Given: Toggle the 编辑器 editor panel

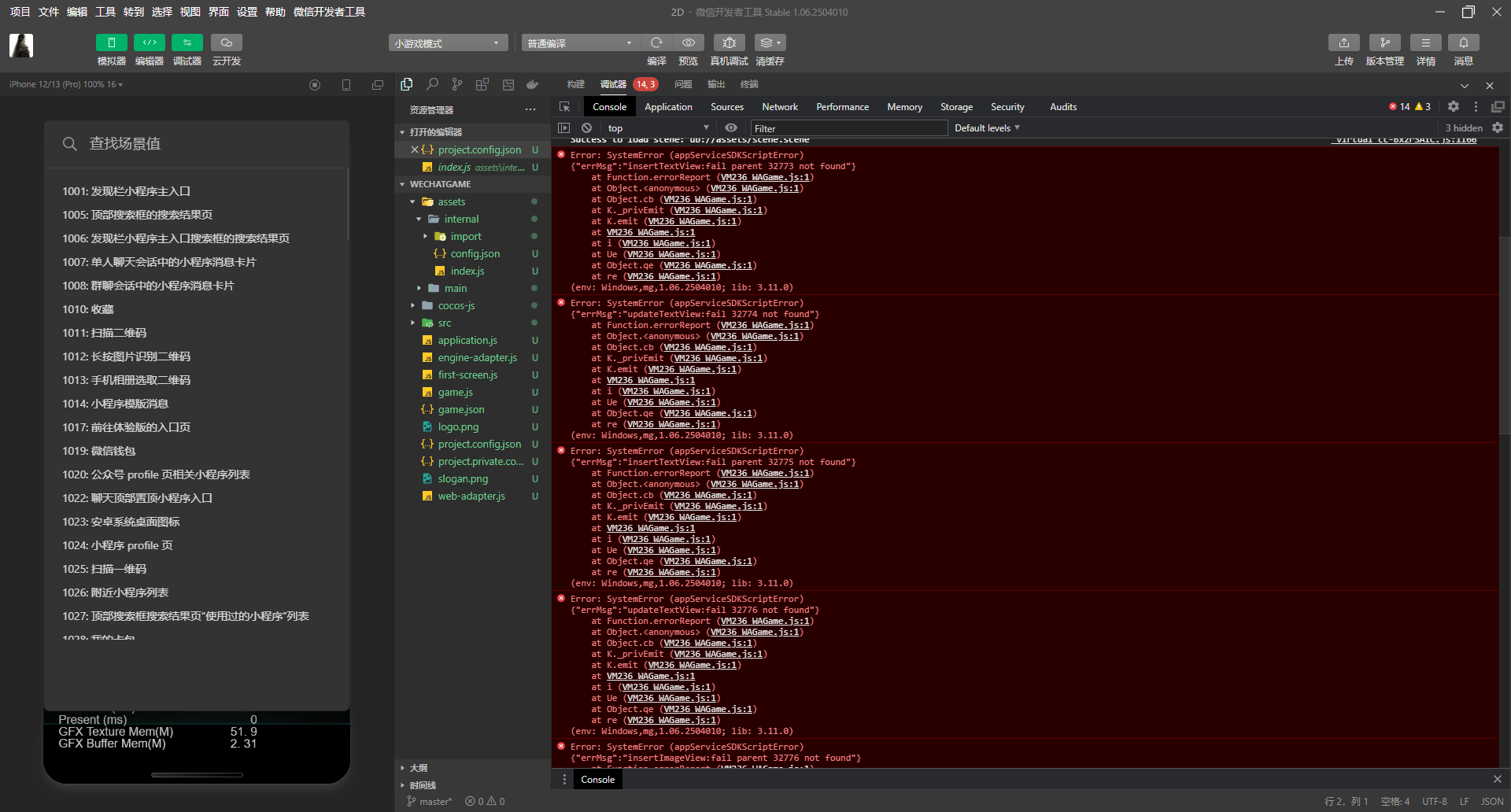Looking at the screenshot, I should (x=150, y=42).
